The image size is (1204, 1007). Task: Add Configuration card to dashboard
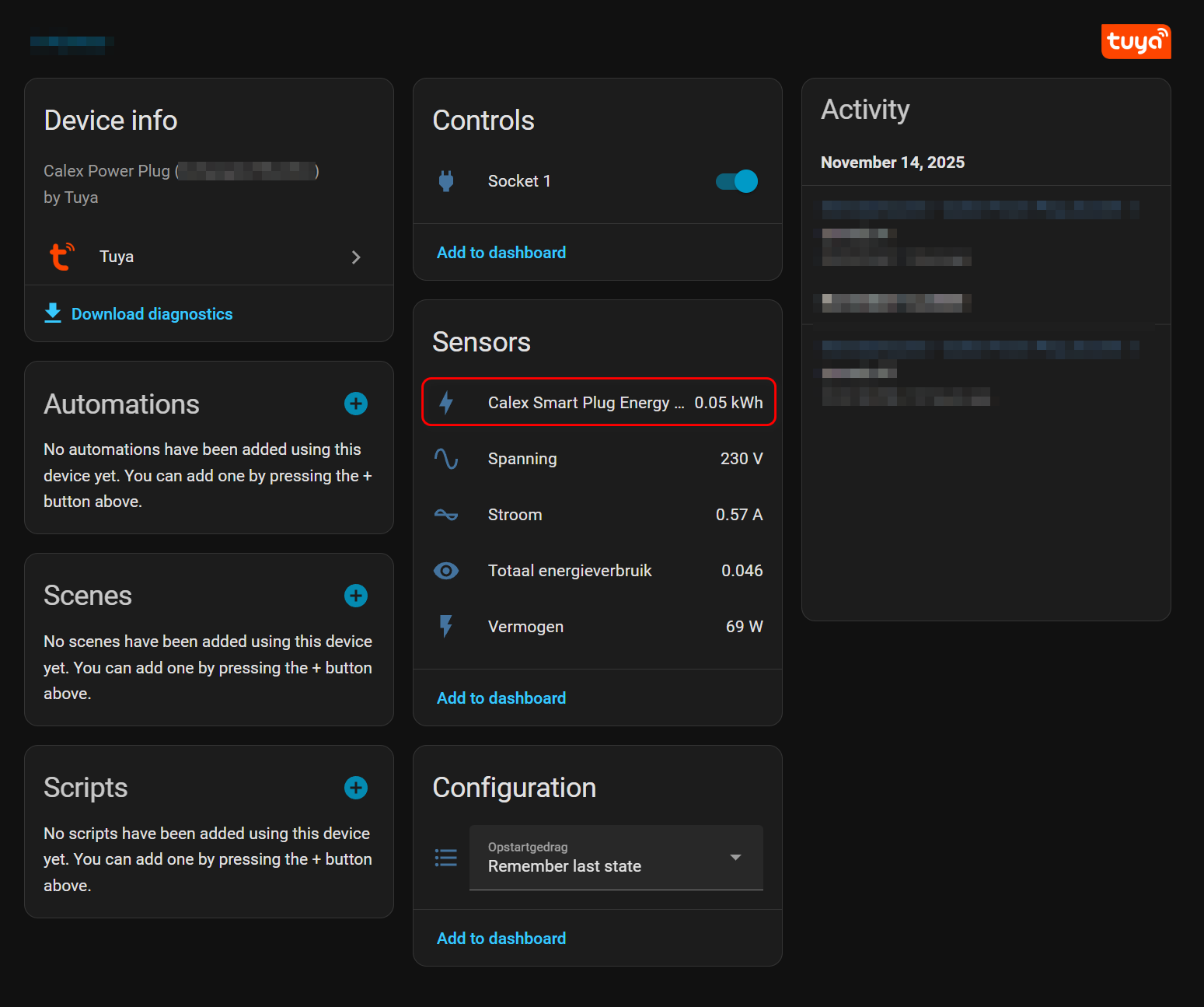coord(501,939)
